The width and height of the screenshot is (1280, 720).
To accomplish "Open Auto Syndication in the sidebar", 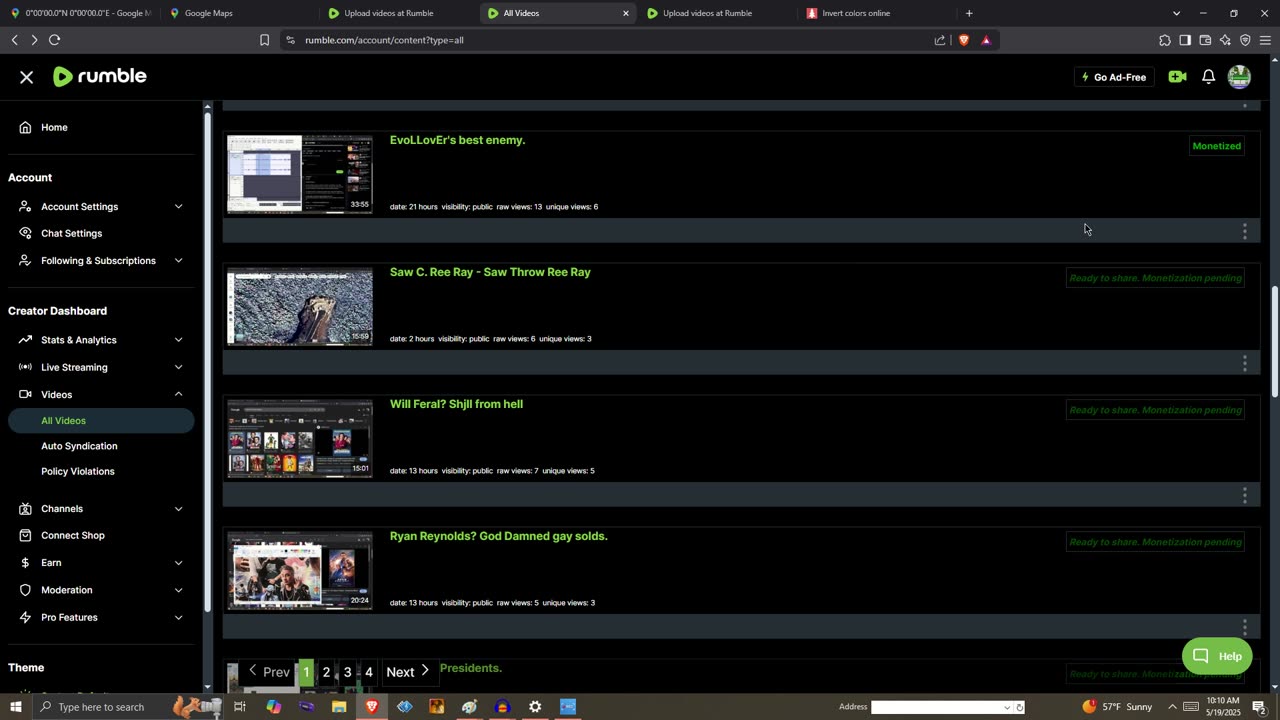I will click(x=79, y=446).
